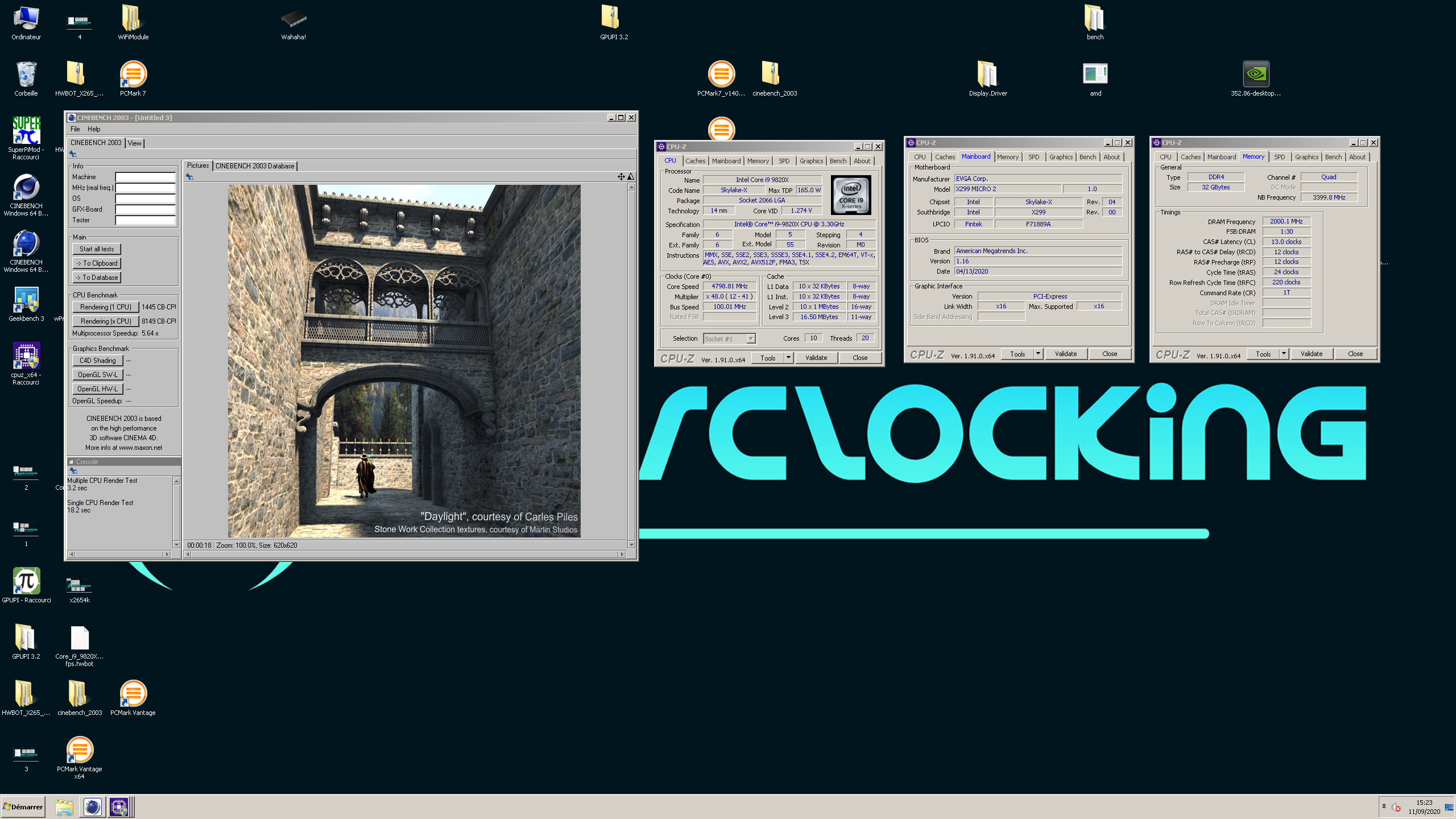Open the cpuz_x64 shortcut icon

click(x=26, y=364)
